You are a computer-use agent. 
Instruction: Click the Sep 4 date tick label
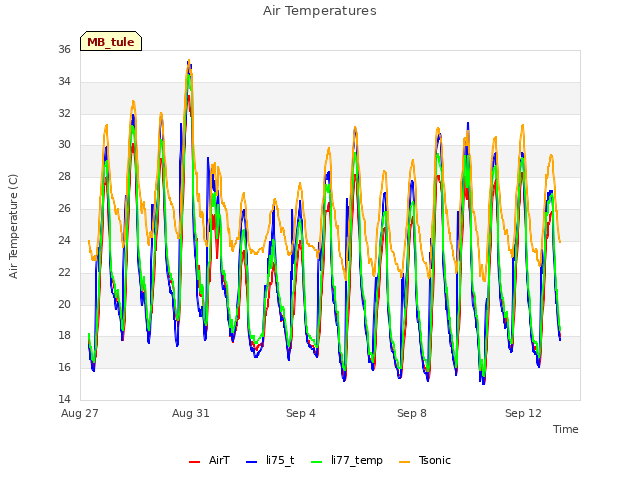pos(301,413)
